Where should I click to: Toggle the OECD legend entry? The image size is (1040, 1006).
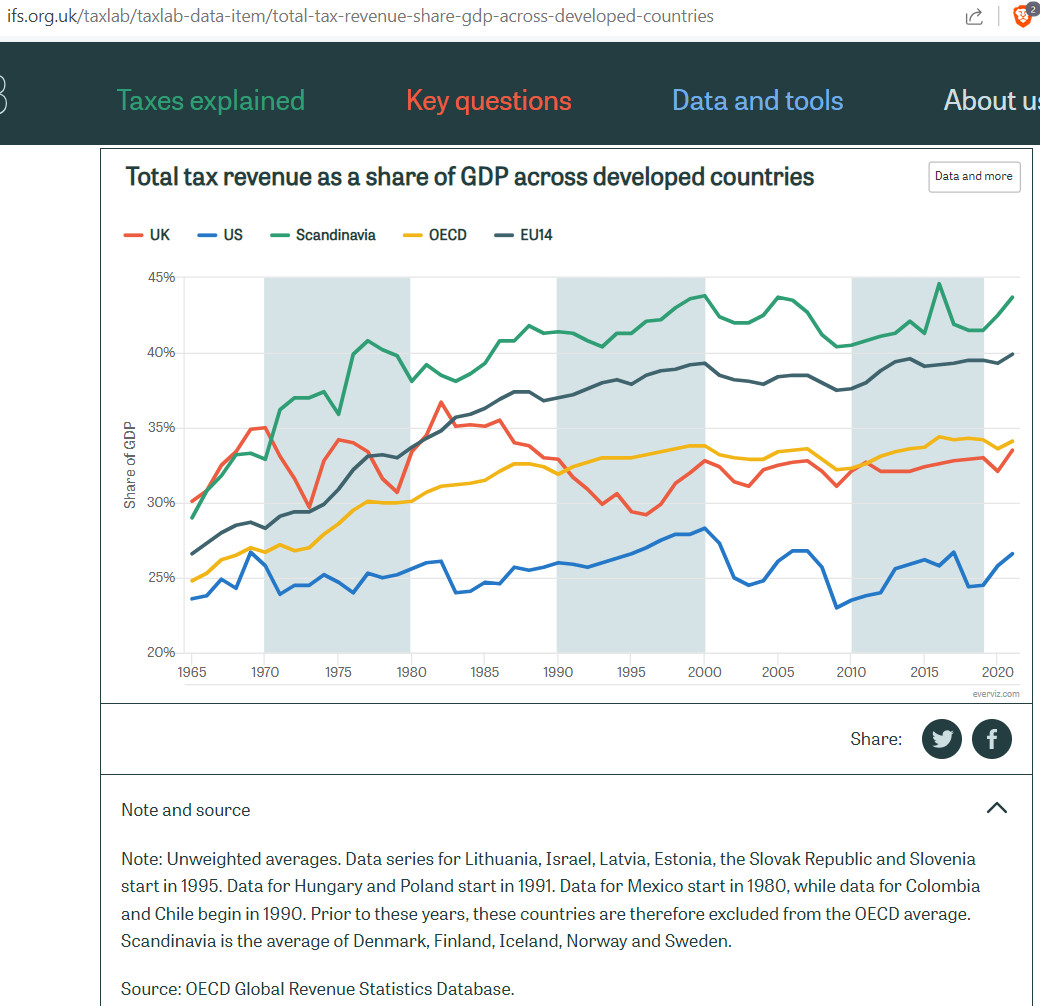435,235
